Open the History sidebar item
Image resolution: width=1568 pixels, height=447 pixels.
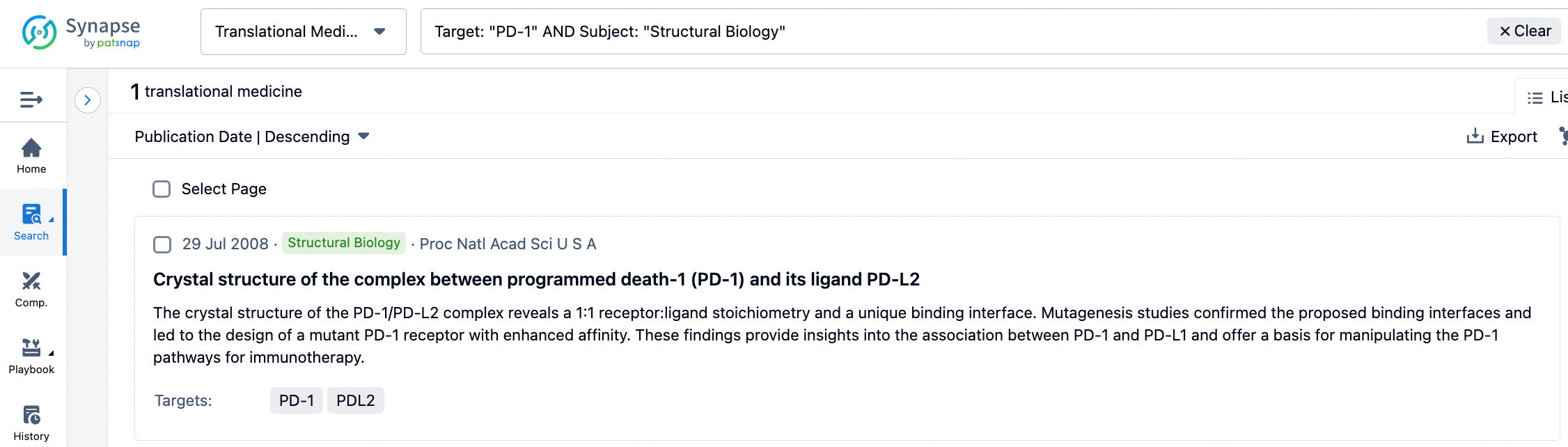(31, 423)
